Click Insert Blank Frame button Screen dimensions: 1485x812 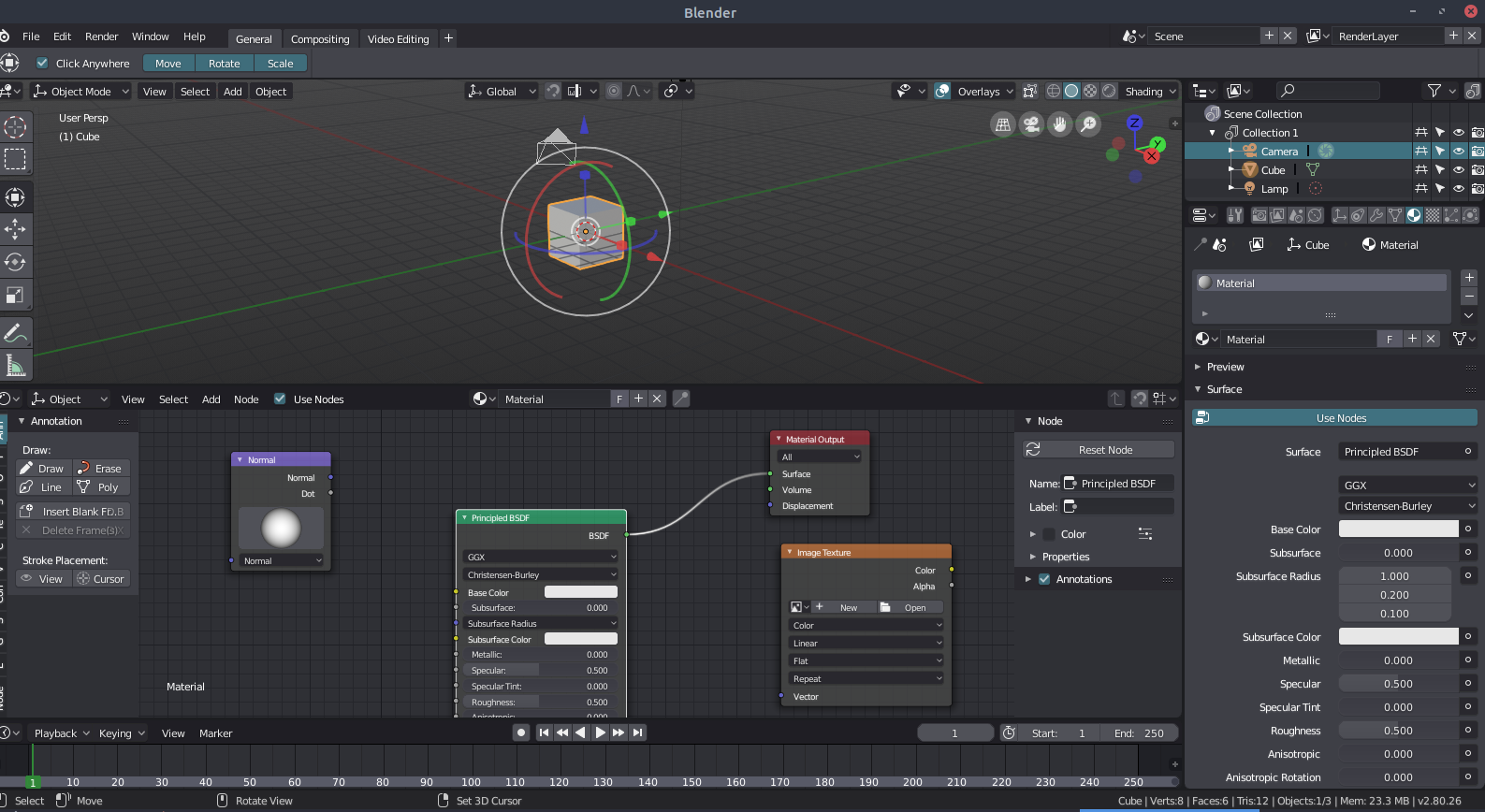pyautogui.click(x=73, y=512)
